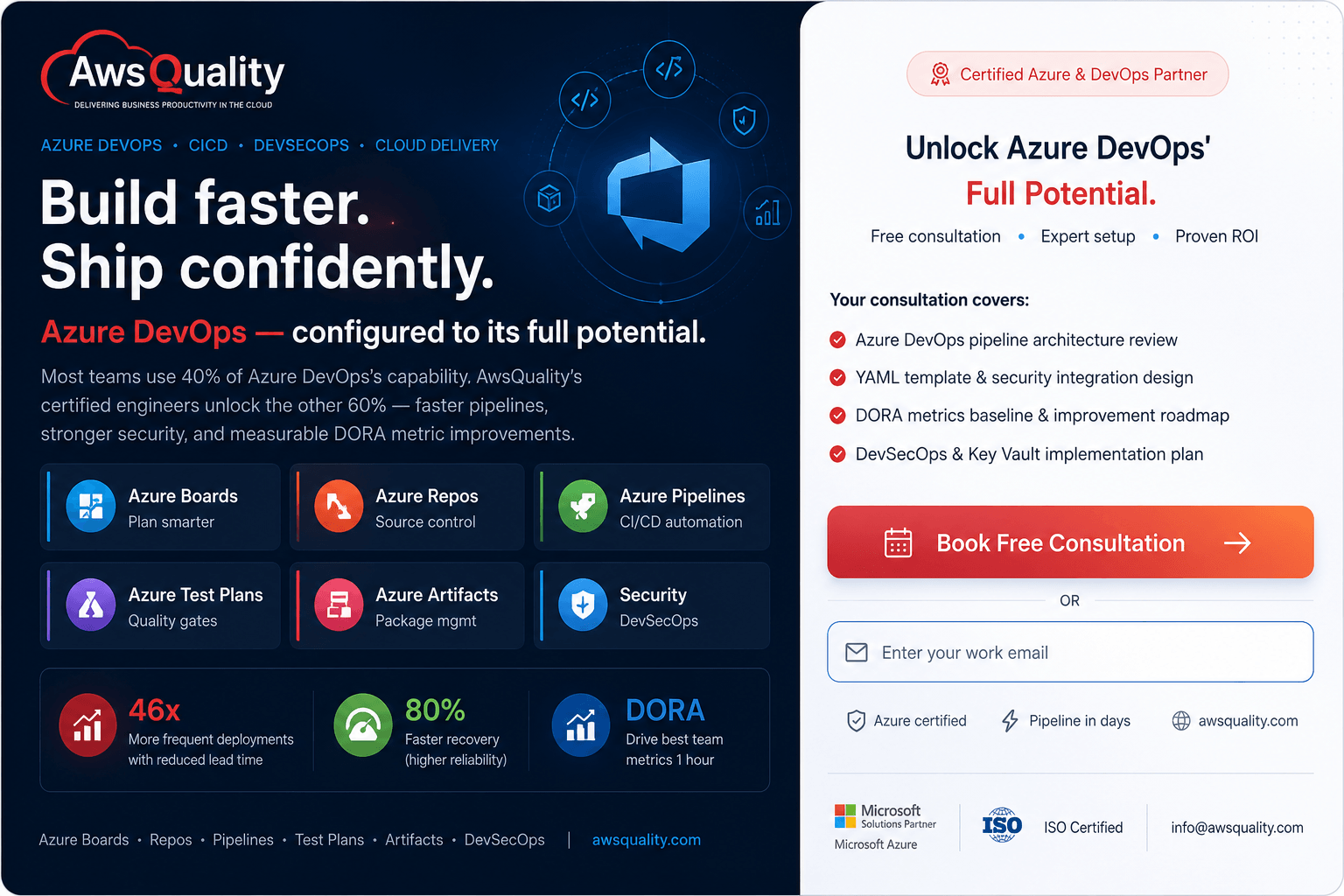1344x896 pixels.
Task: Click the work email input field
Action: pyautogui.click(x=1070, y=652)
